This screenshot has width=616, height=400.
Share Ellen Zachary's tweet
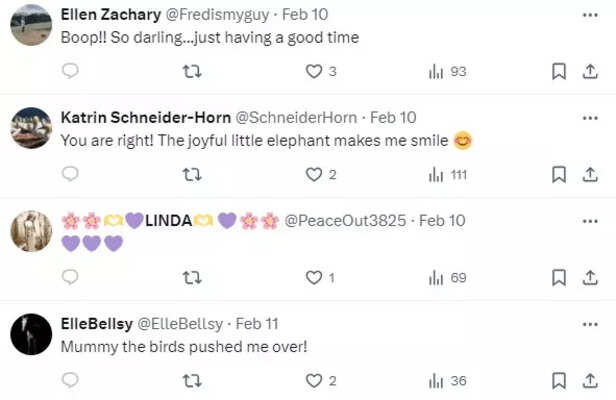click(589, 71)
